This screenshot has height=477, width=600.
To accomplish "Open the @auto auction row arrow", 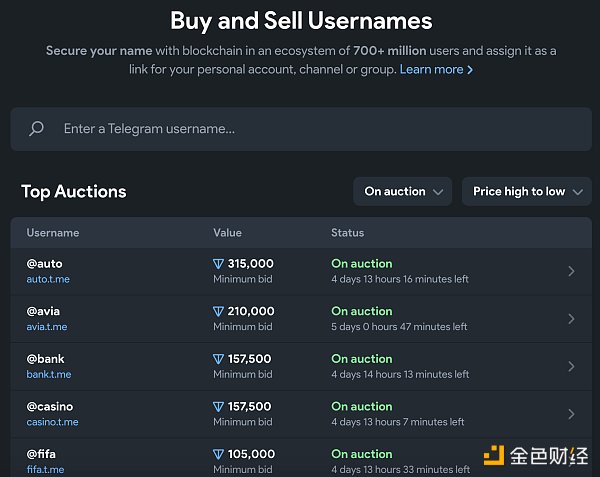I will pos(571,271).
